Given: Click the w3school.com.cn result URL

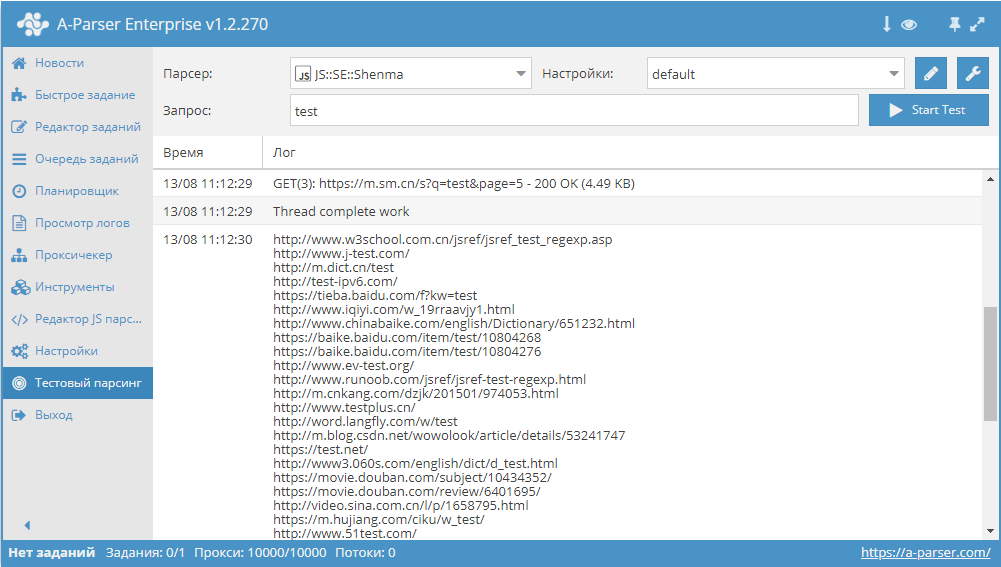Looking at the screenshot, I should [x=442, y=239].
